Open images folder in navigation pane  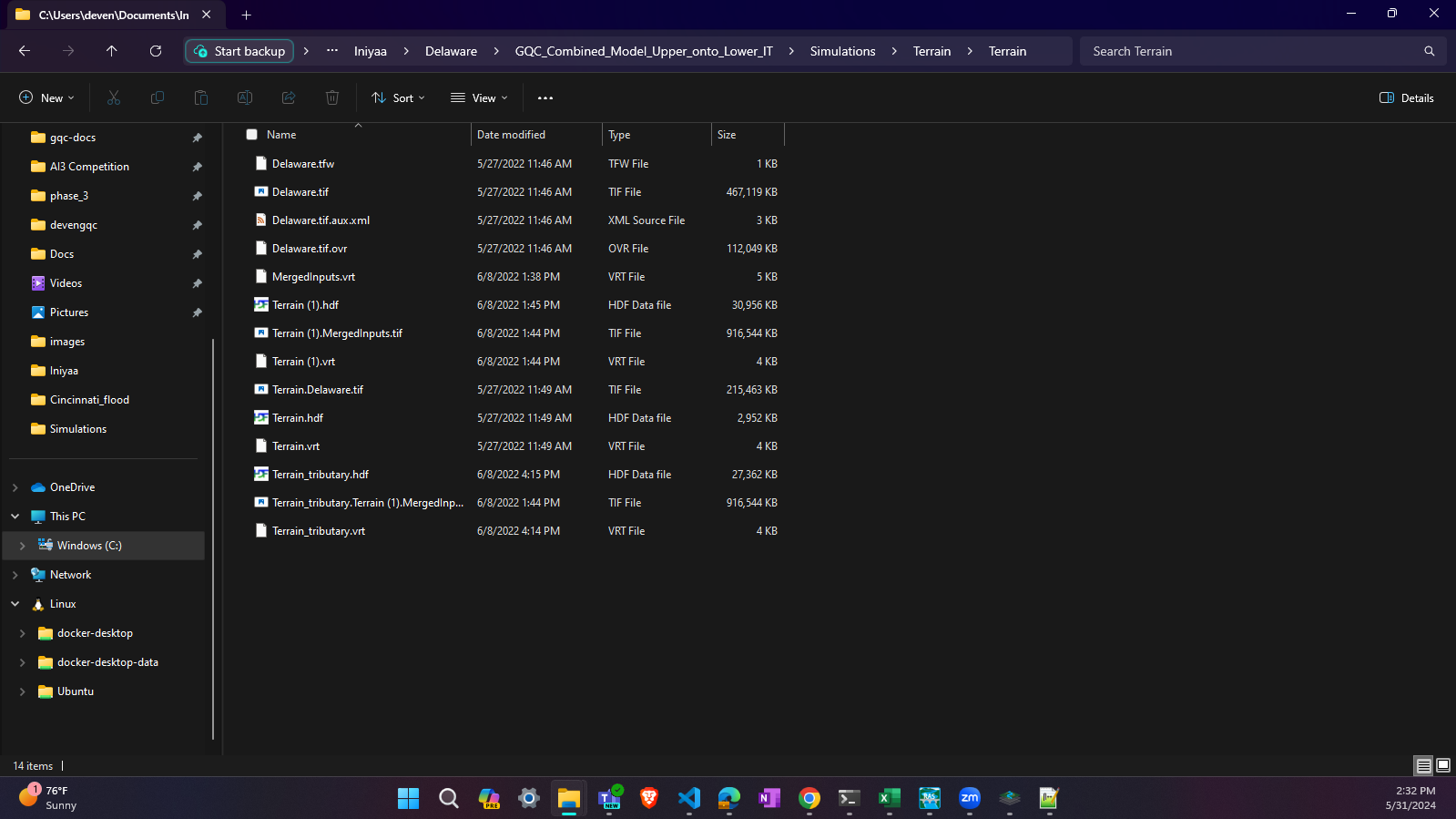66,342
